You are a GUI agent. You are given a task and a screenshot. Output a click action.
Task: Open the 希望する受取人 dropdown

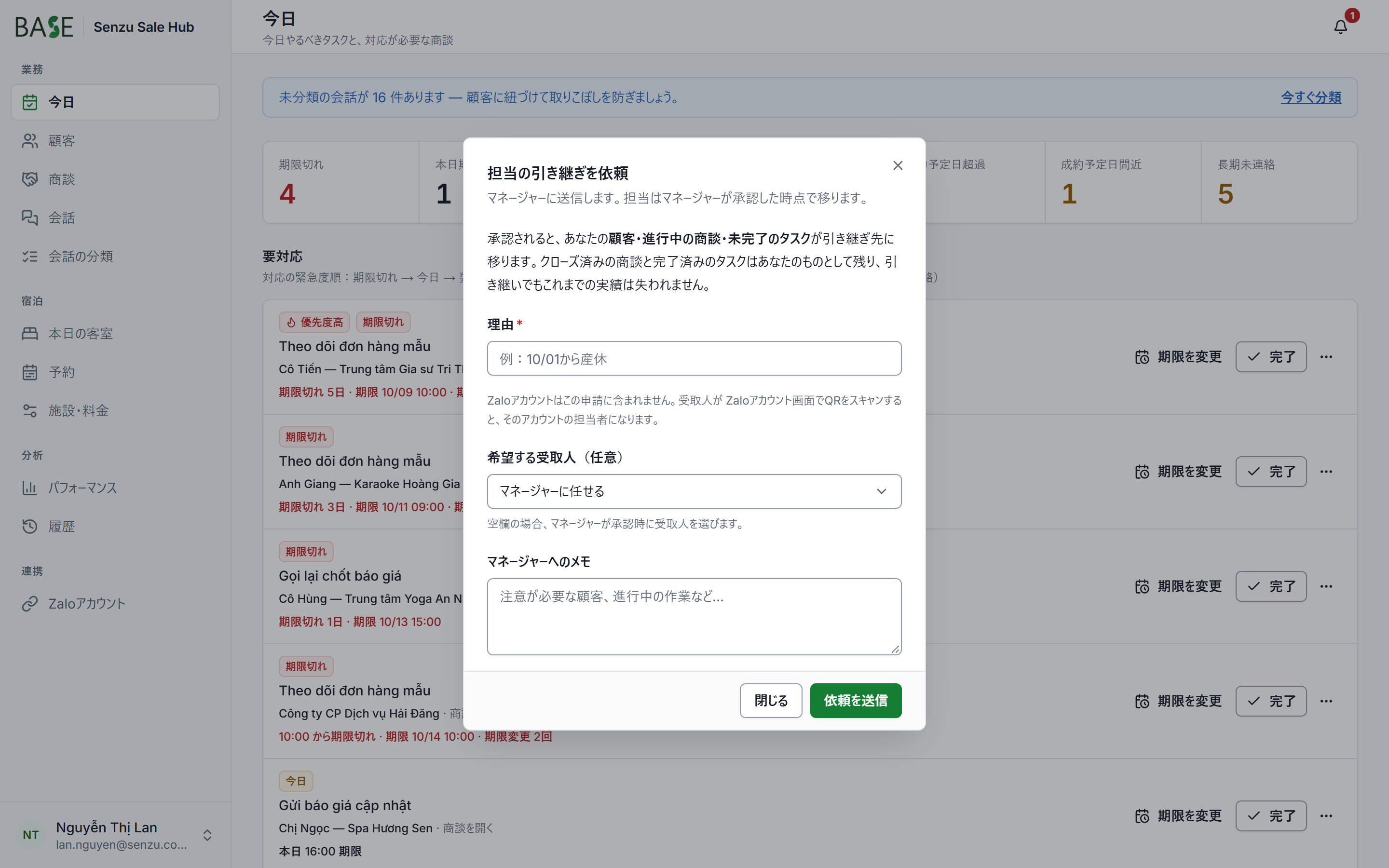[694, 491]
